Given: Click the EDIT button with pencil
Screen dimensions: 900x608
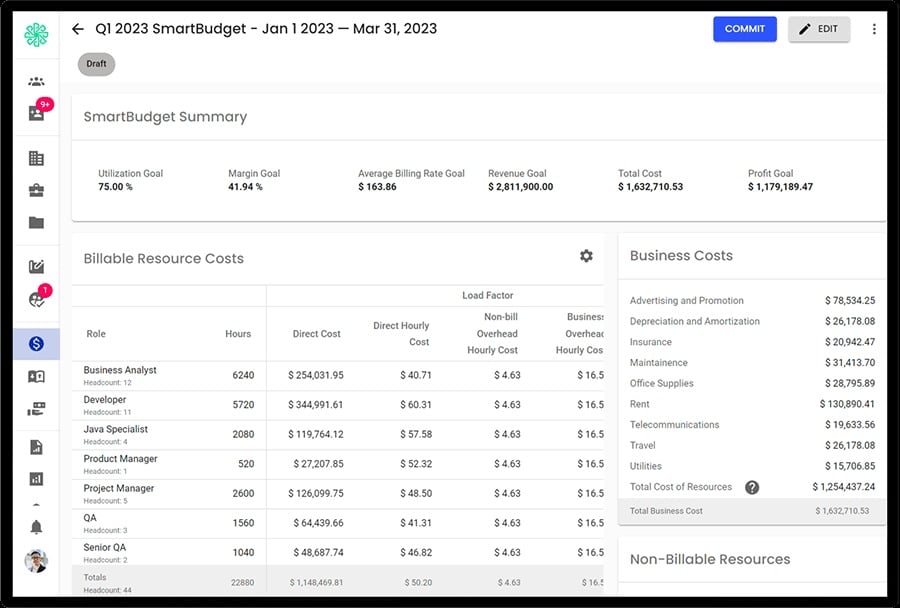Looking at the screenshot, I should [x=818, y=29].
